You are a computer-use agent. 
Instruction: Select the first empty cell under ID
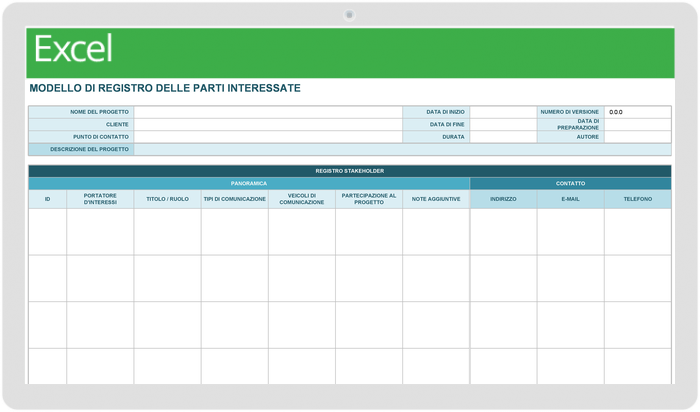tap(48, 232)
